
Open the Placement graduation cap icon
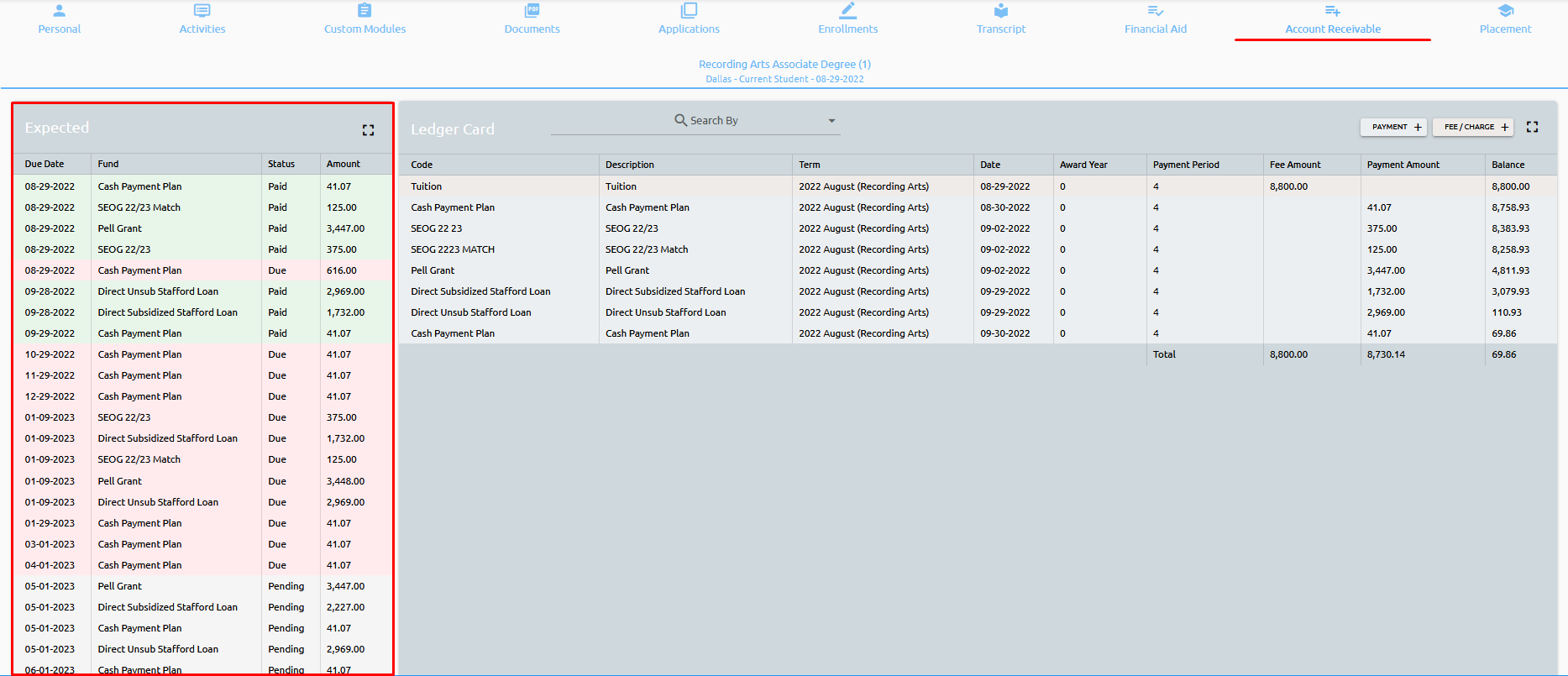[x=1505, y=11]
